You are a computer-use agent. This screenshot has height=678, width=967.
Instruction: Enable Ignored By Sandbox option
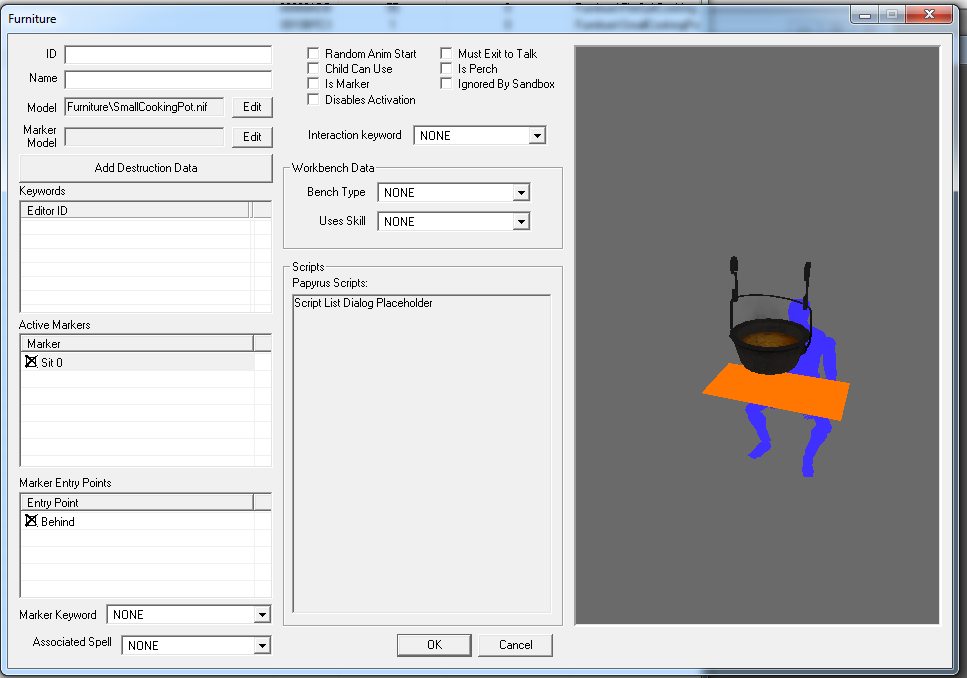447,85
